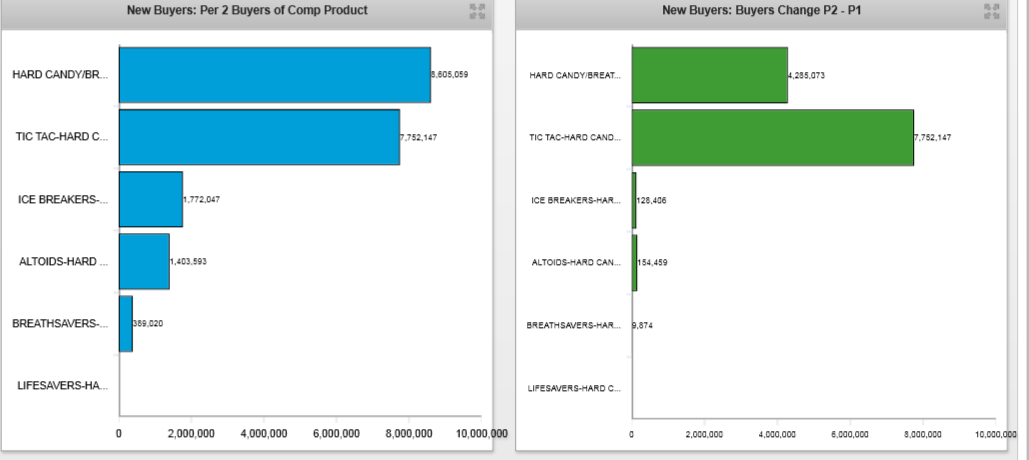Click the blue ICE BREAKERS bar
This screenshot has height=460, width=1029.
150,199
